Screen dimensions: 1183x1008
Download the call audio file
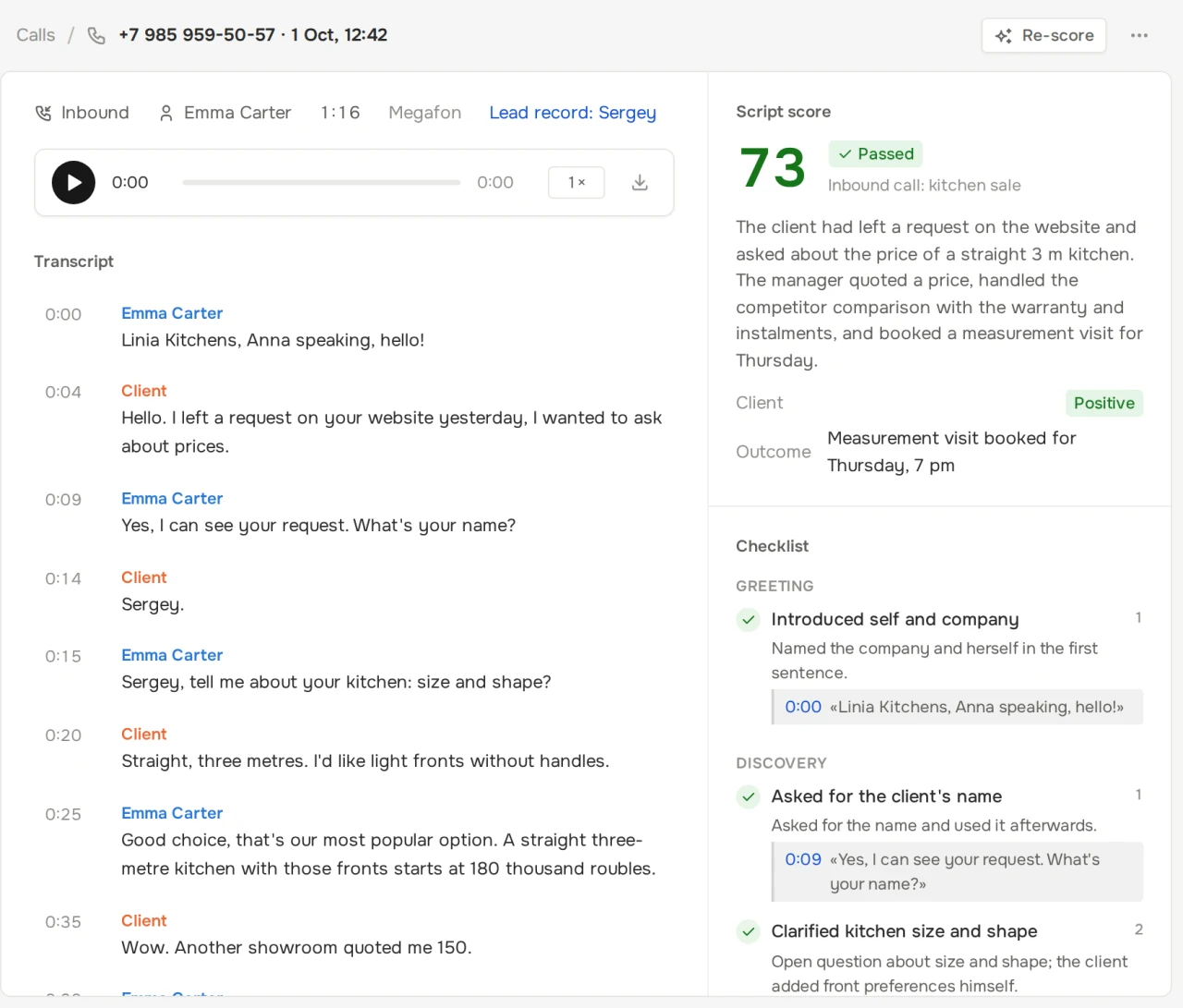(640, 183)
